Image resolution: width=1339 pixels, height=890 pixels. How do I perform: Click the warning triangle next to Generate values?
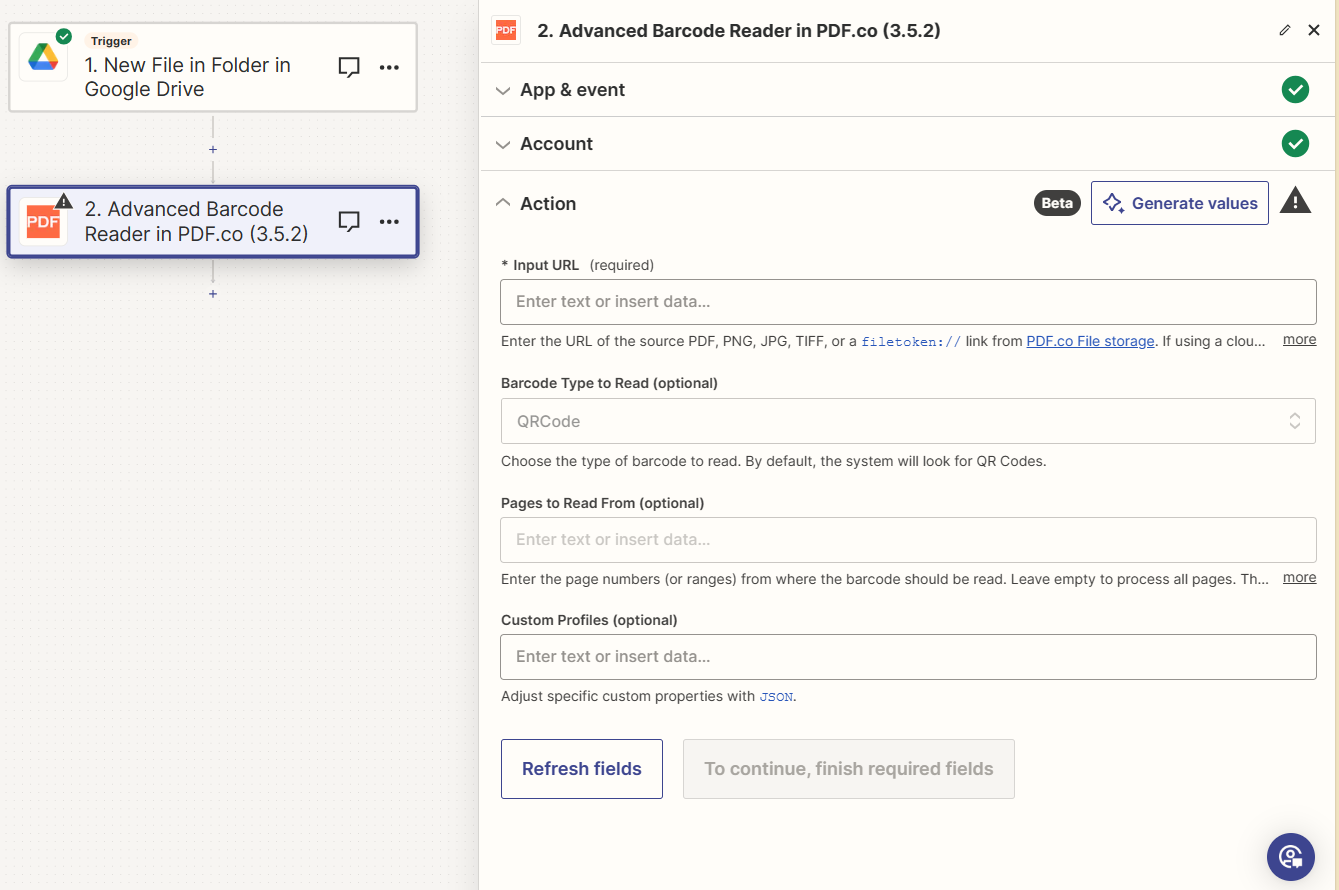(x=1295, y=202)
